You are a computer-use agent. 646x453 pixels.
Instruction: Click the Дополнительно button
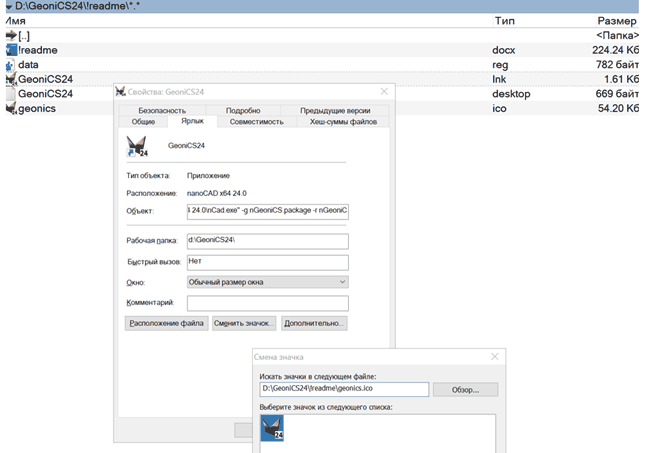[x=314, y=323]
